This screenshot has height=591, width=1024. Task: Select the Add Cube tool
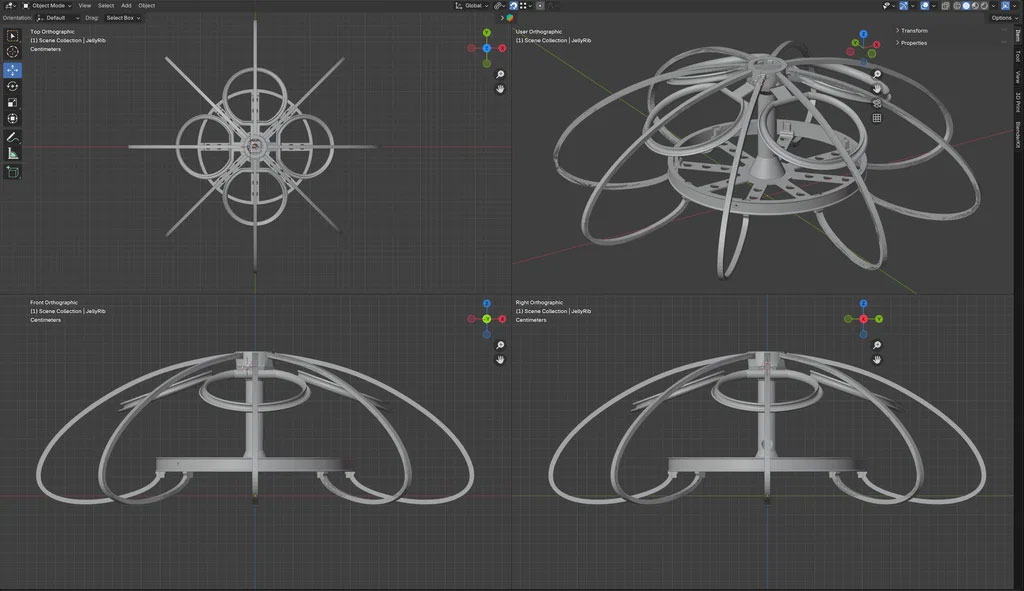pyautogui.click(x=12, y=172)
